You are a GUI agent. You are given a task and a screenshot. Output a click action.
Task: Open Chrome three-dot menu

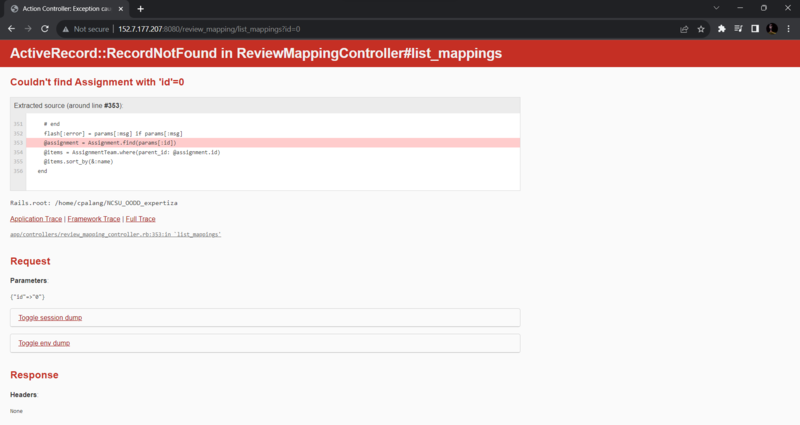click(x=788, y=29)
